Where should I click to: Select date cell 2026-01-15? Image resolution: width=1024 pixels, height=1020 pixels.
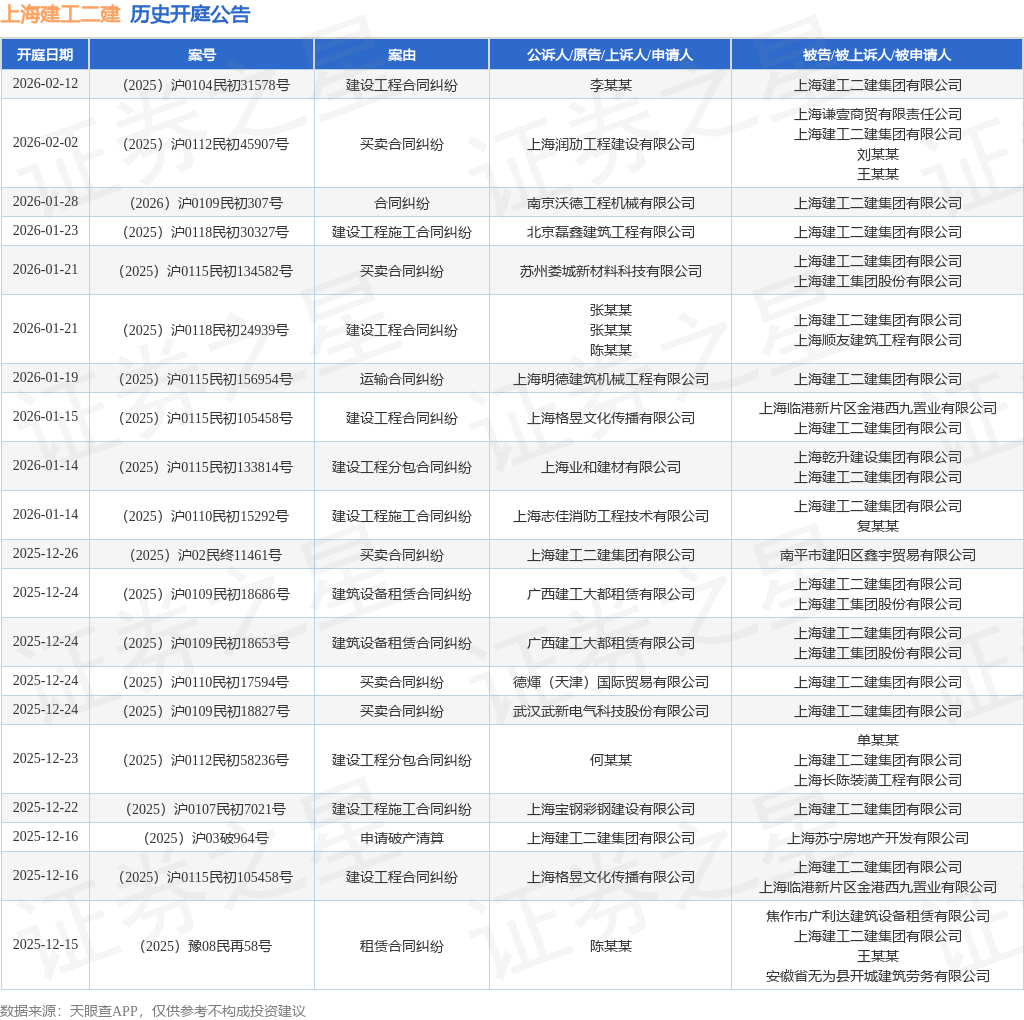point(45,417)
